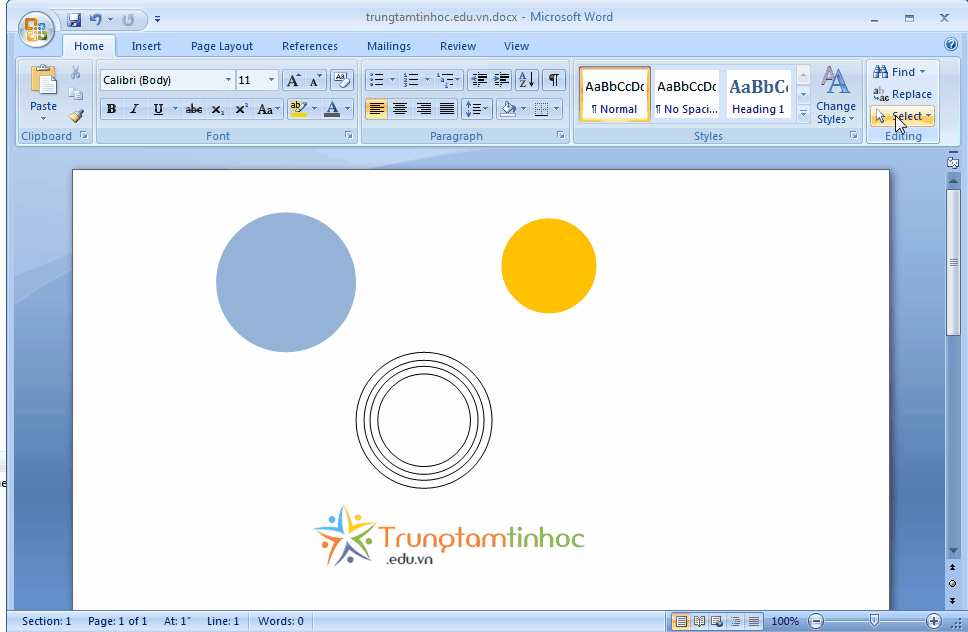Switch to the Page Layout tab
Image resolution: width=968 pixels, height=632 pixels.
click(222, 46)
